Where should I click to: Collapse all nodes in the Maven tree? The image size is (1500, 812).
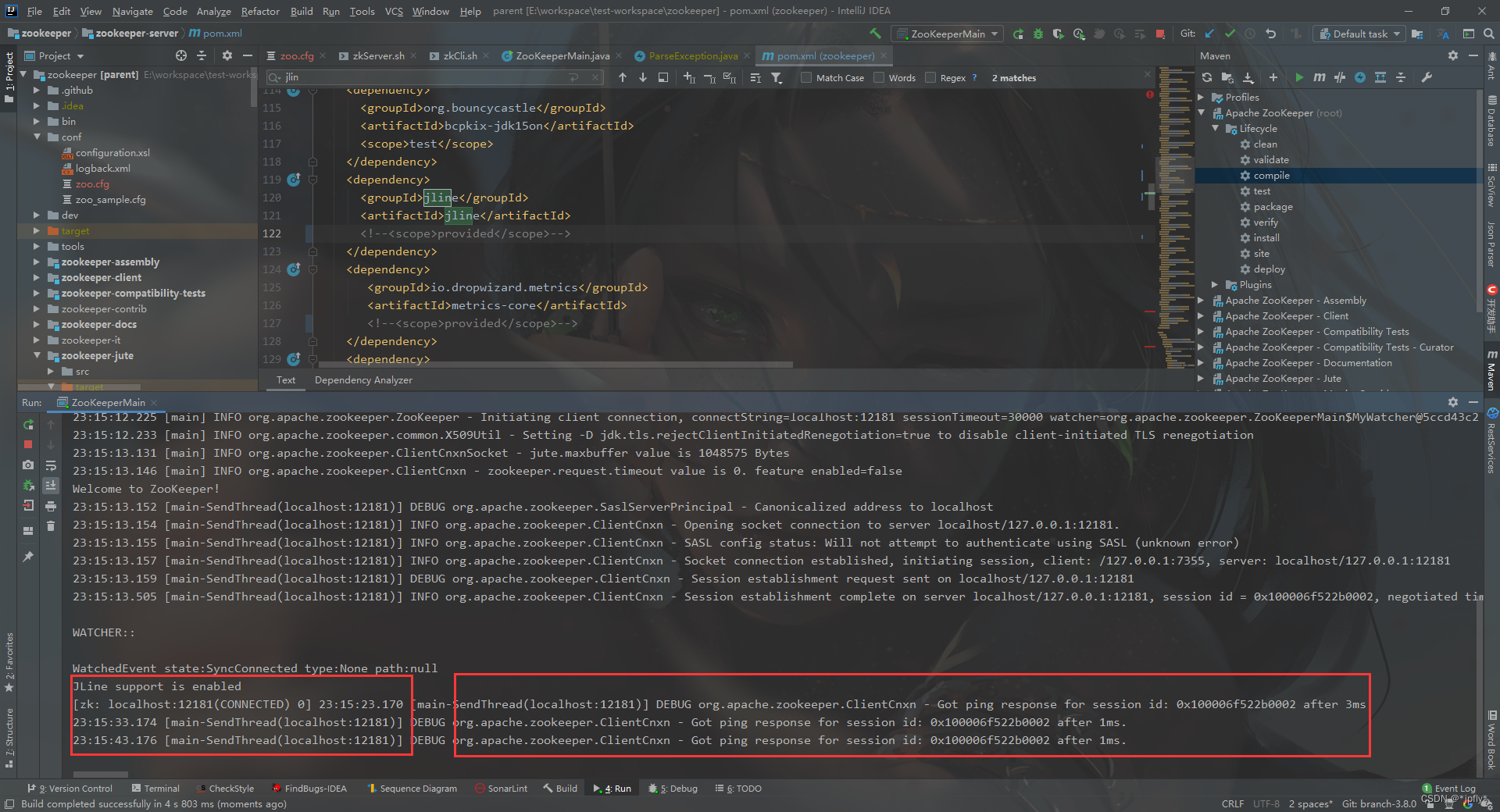[x=1401, y=77]
